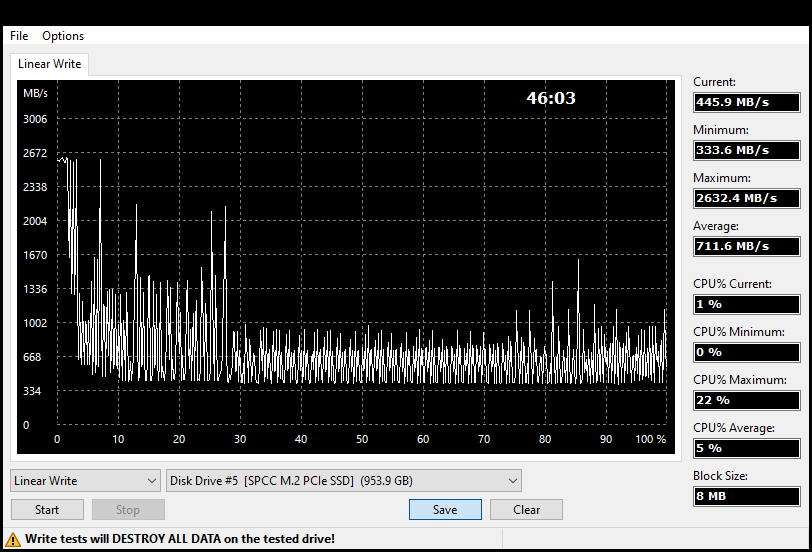Viewport: 812px width, 552px height.
Task: Click the CPU% Average value 5 %
Action: [x=747, y=448]
